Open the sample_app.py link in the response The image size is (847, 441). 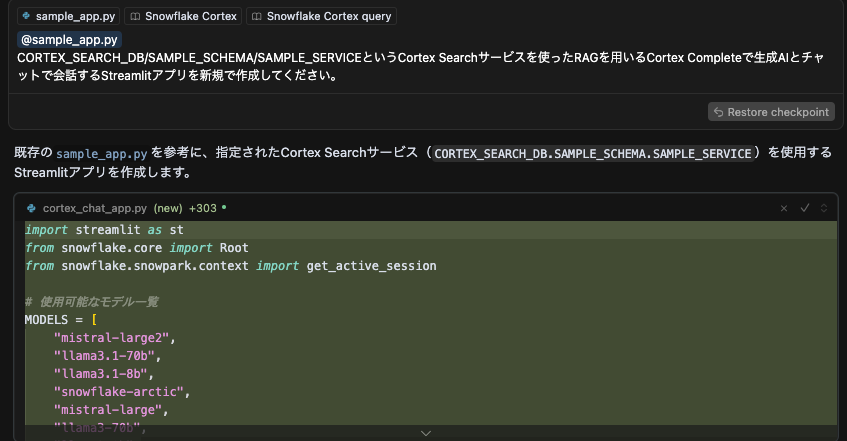coord(102,153)
